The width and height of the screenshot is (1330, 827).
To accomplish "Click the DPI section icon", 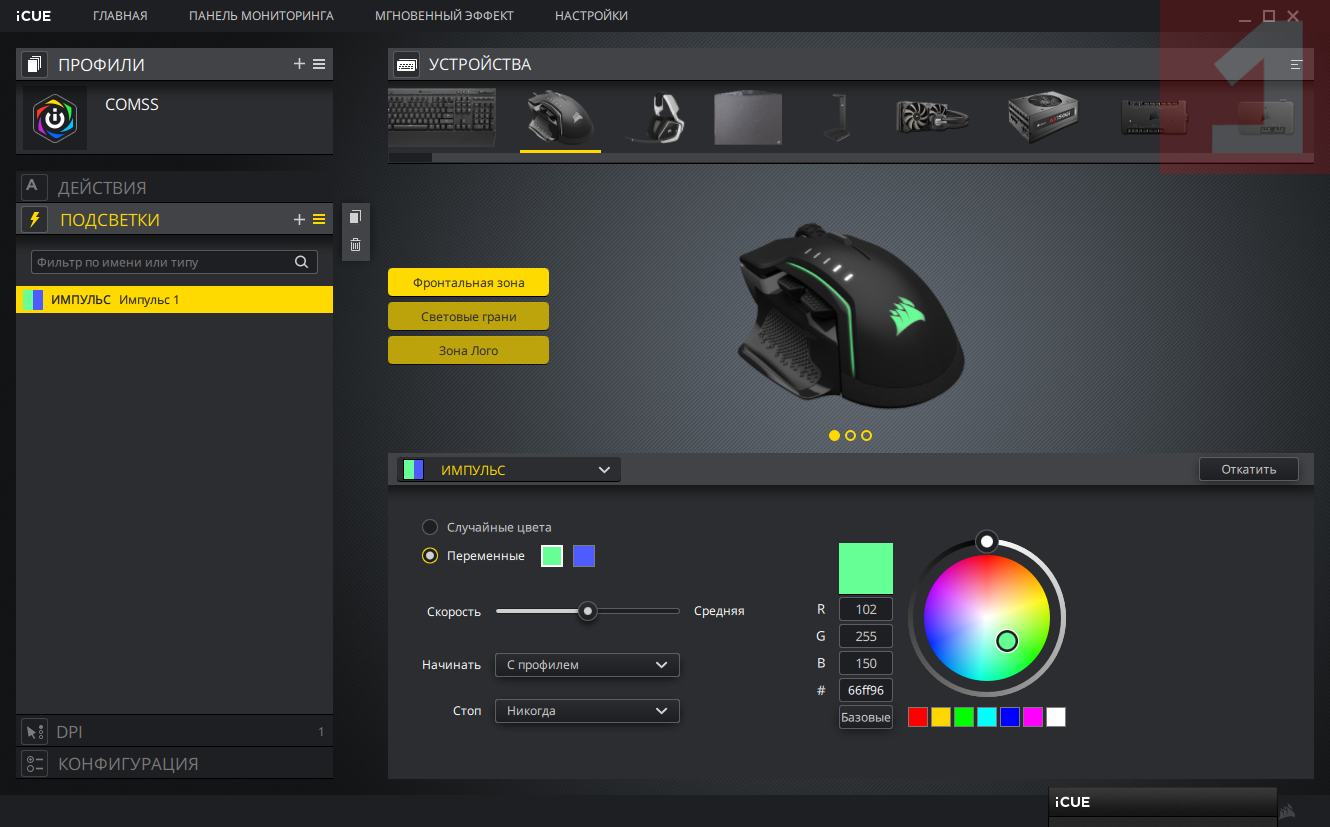I will (x=34, y=732).
